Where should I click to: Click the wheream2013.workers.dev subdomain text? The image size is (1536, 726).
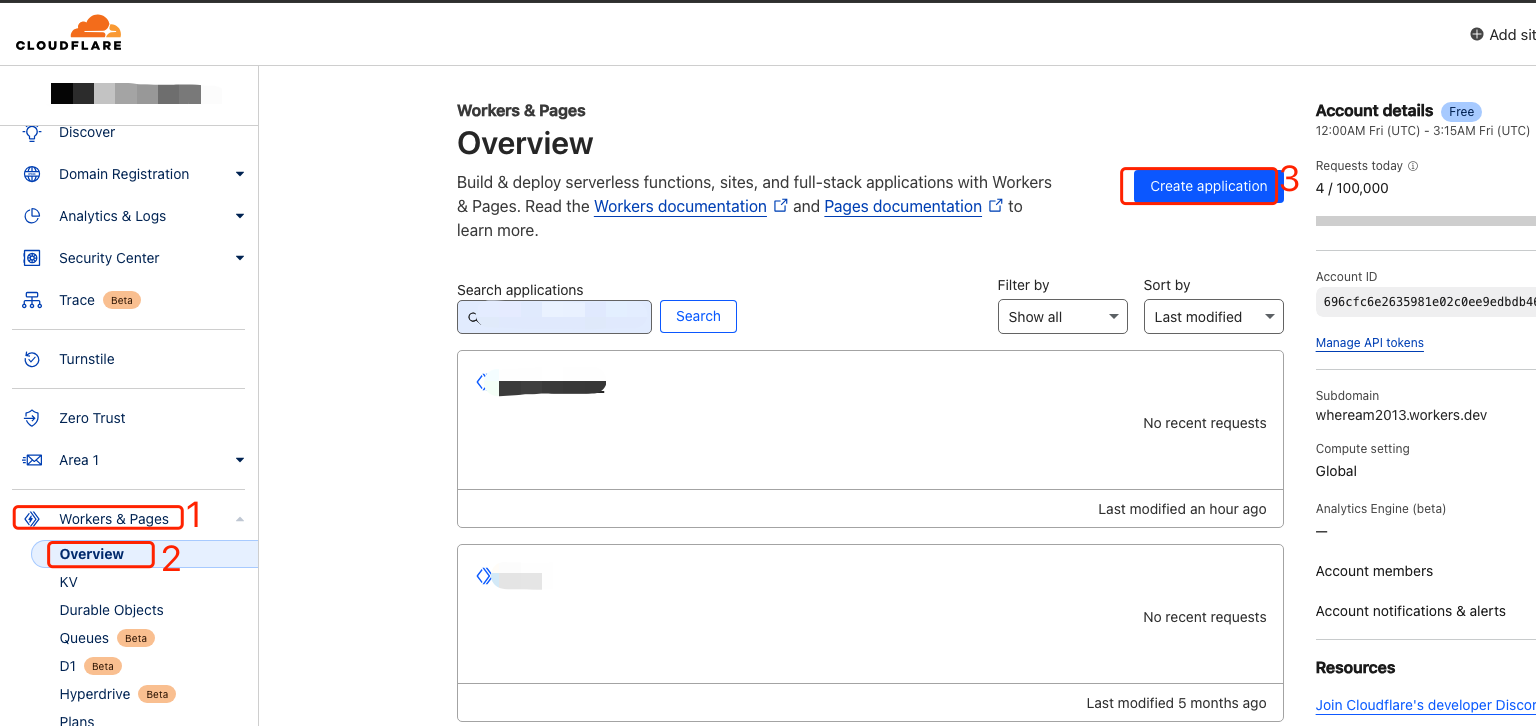1401,415
